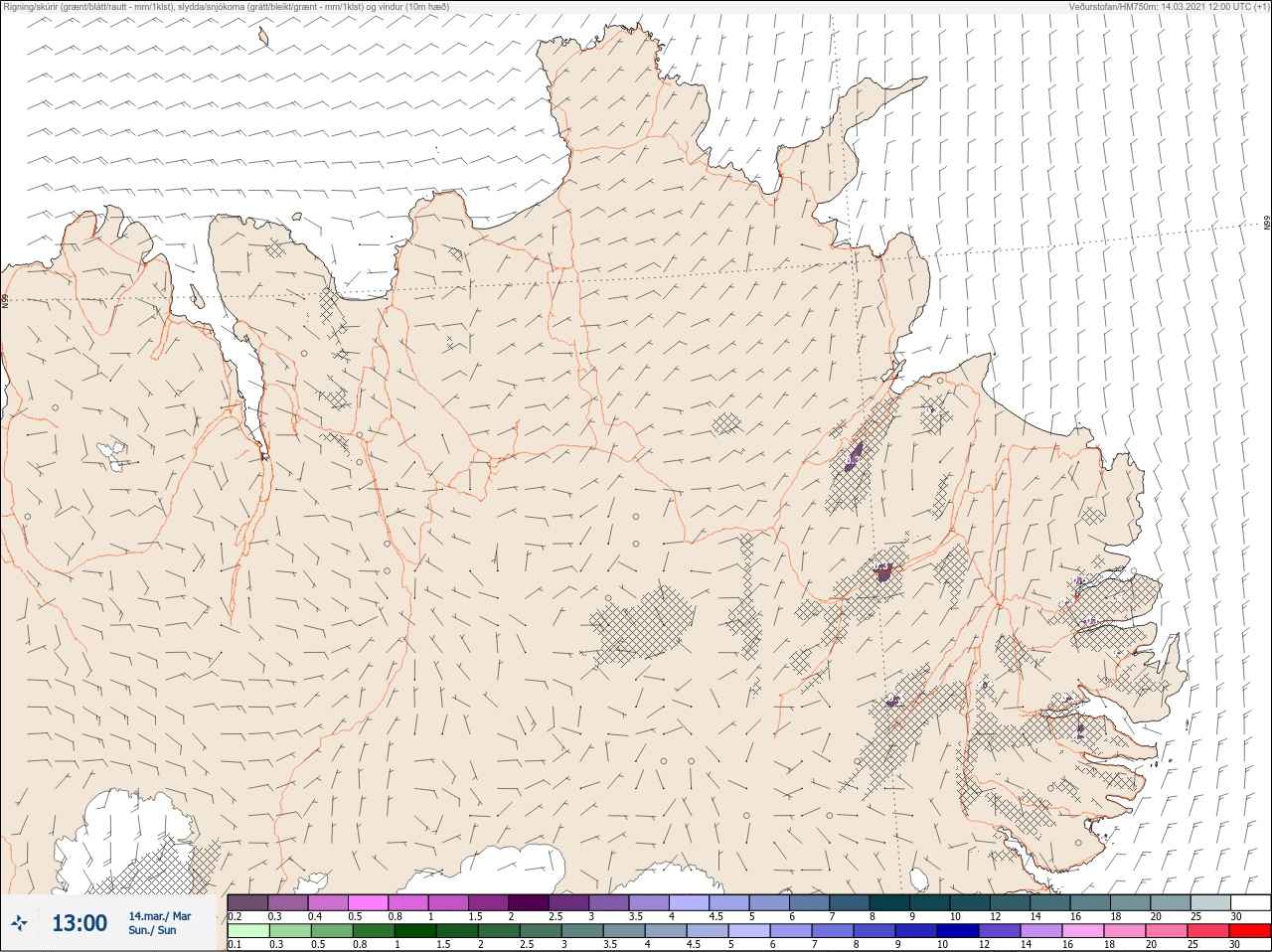Pick the navy blue 10 swatch in lower legend
Viewport: 1272px width, 952px height.
(x=958, y=931)
